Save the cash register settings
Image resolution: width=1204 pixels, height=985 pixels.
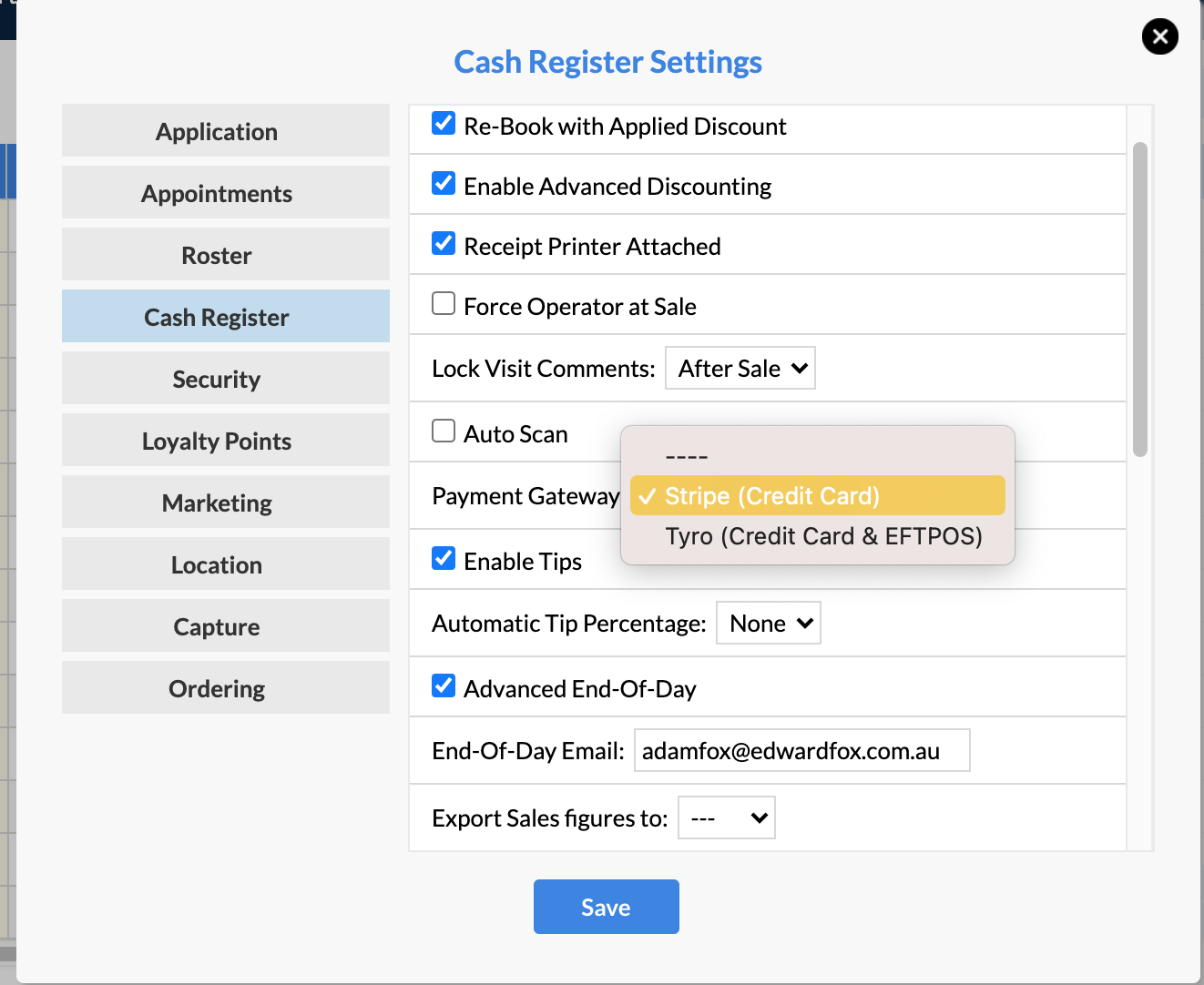click(x=607, y=907)
